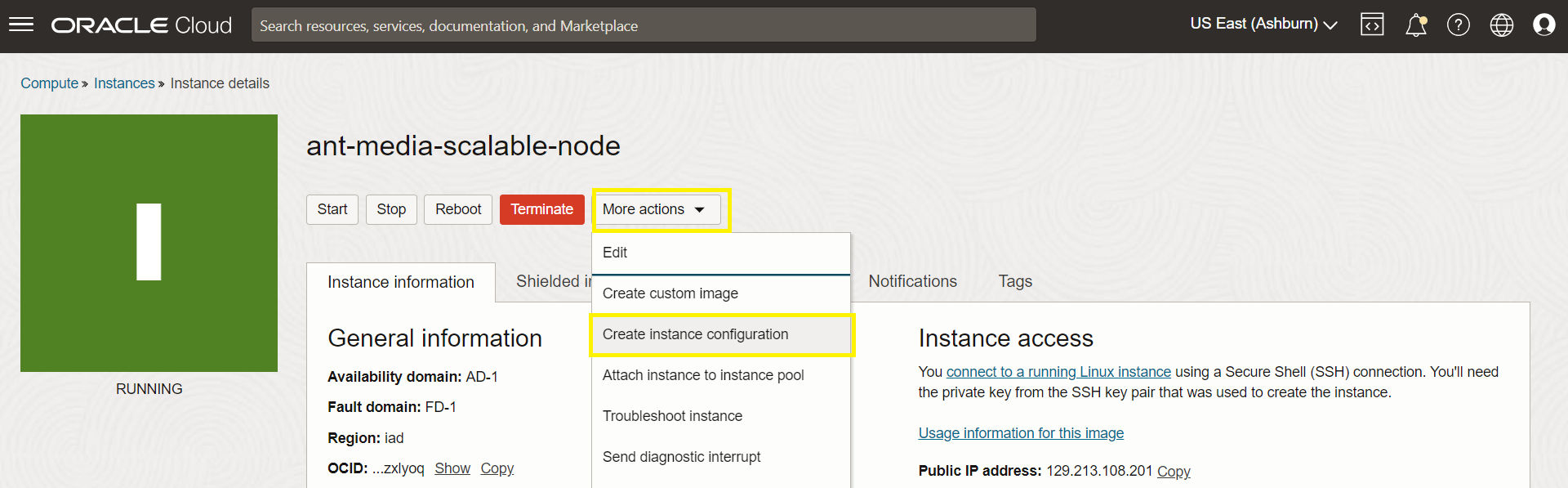Image resolution: width=1568 pixels, height=488 pixels.
Task: Click the green instance status image
Action: [x=149, y=243]
